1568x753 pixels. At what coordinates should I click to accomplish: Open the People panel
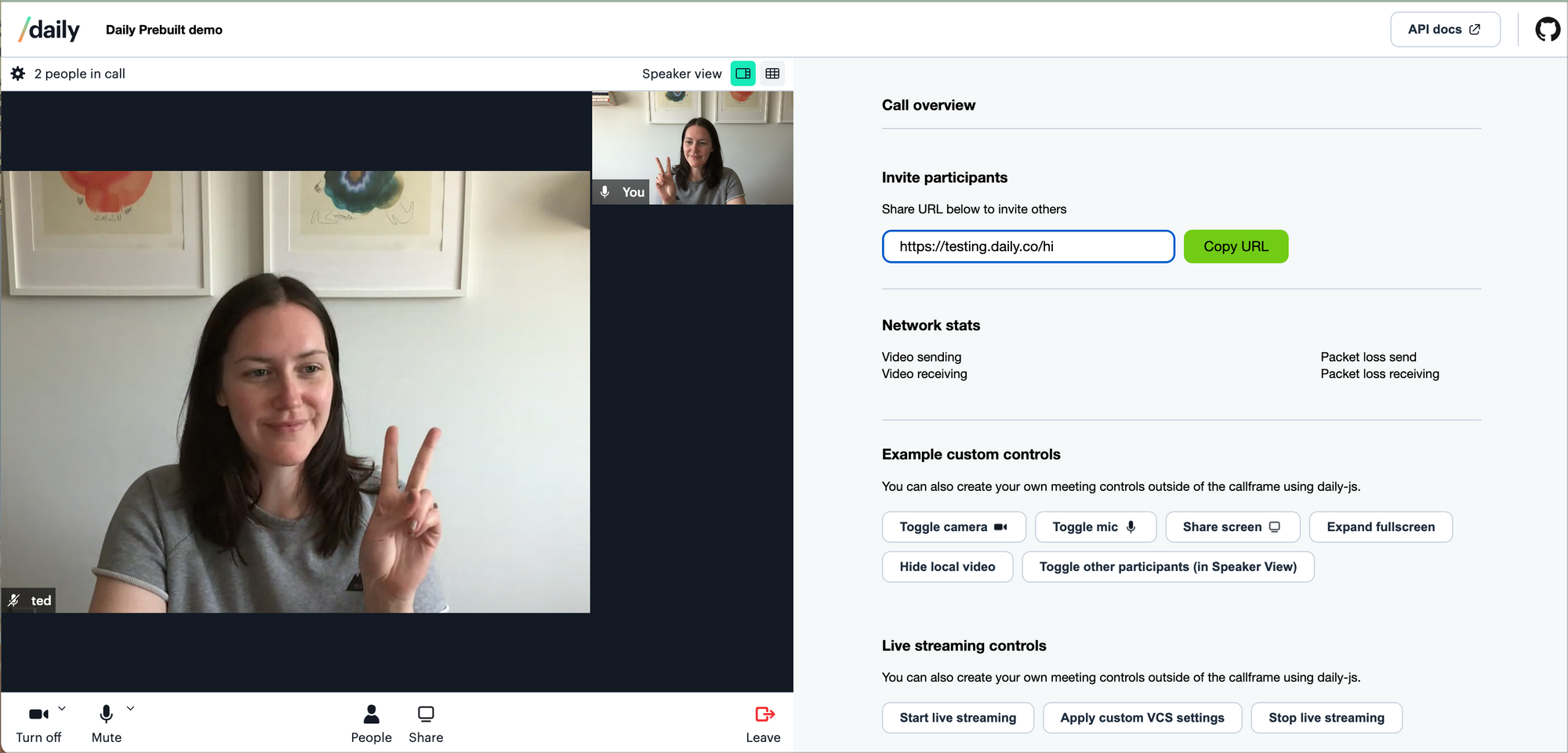pyautogui.click(x=371, y=722)
